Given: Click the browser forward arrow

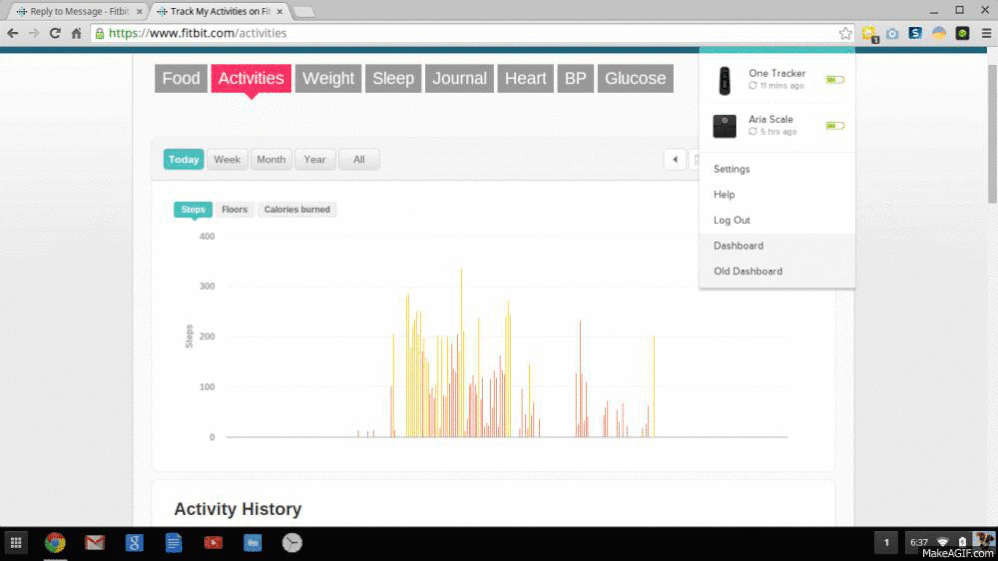Looking at the screenshot, I should point(34,33).
